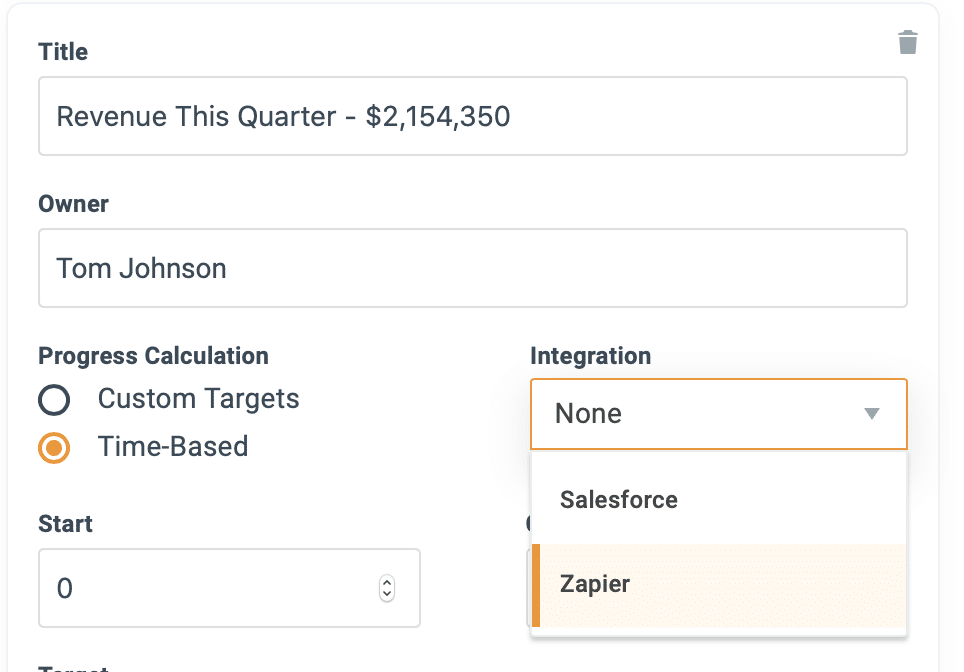Click the Integration dropdown caret arrow

(871, 414)
